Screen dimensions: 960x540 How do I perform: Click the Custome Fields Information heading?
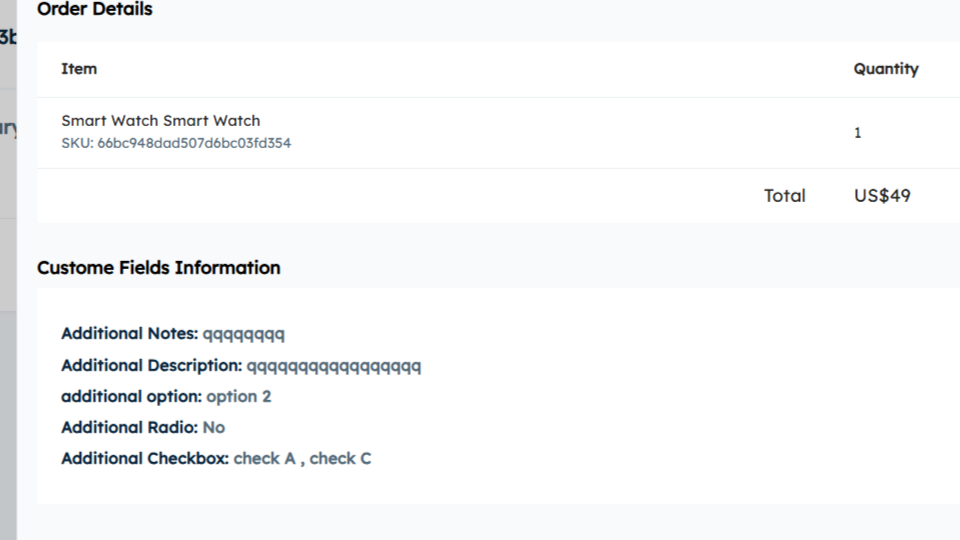pos(158,268)
